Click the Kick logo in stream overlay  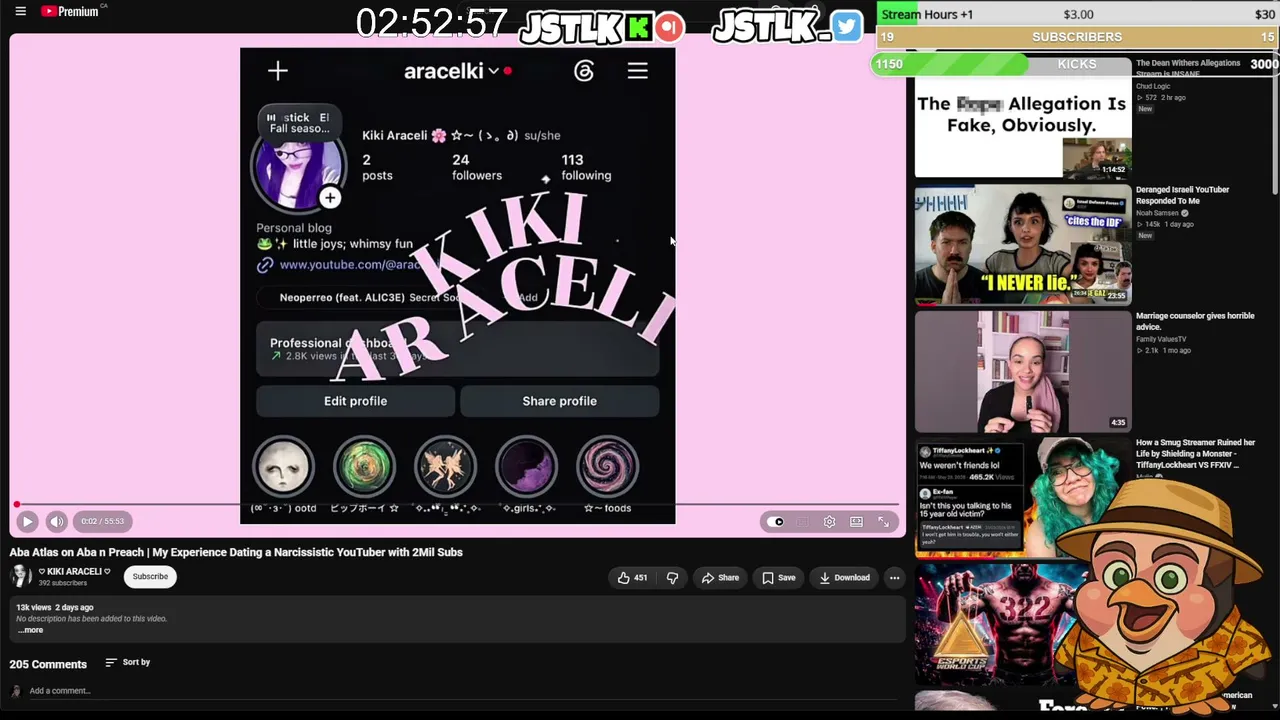[x=639, y=28]
